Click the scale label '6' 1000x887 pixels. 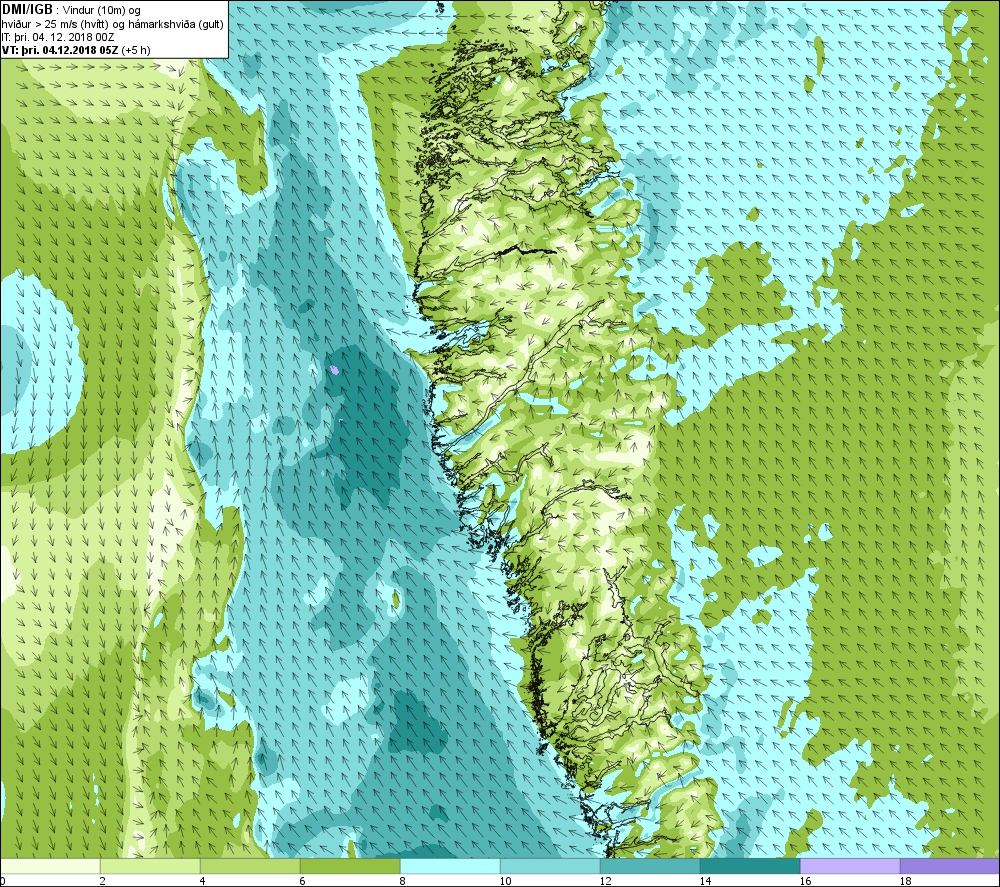click(x=303, y=881)
